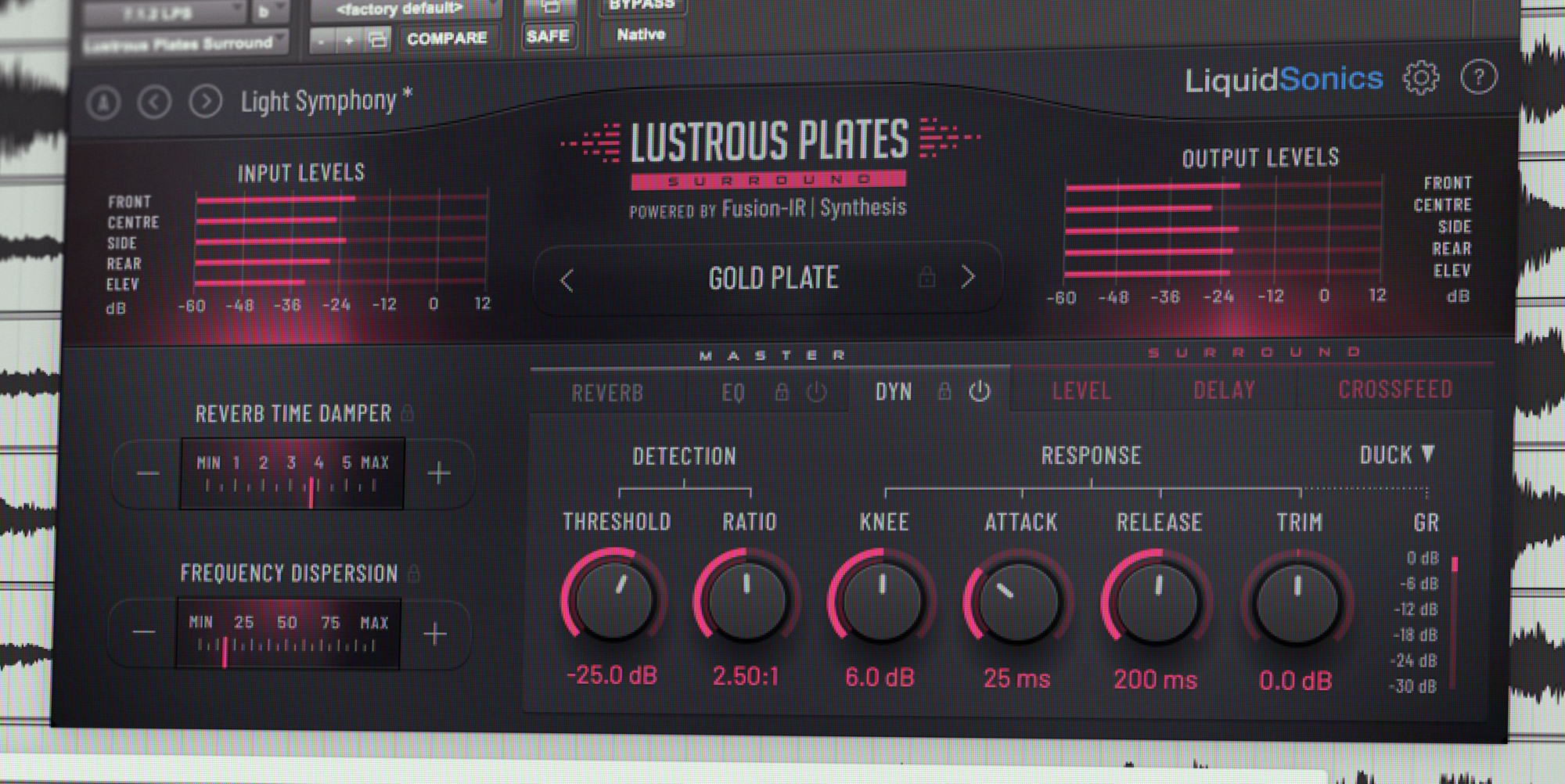Click the LiquidSonics logo
Viewport: 1565px width, 784px height.
[1284, 80]
